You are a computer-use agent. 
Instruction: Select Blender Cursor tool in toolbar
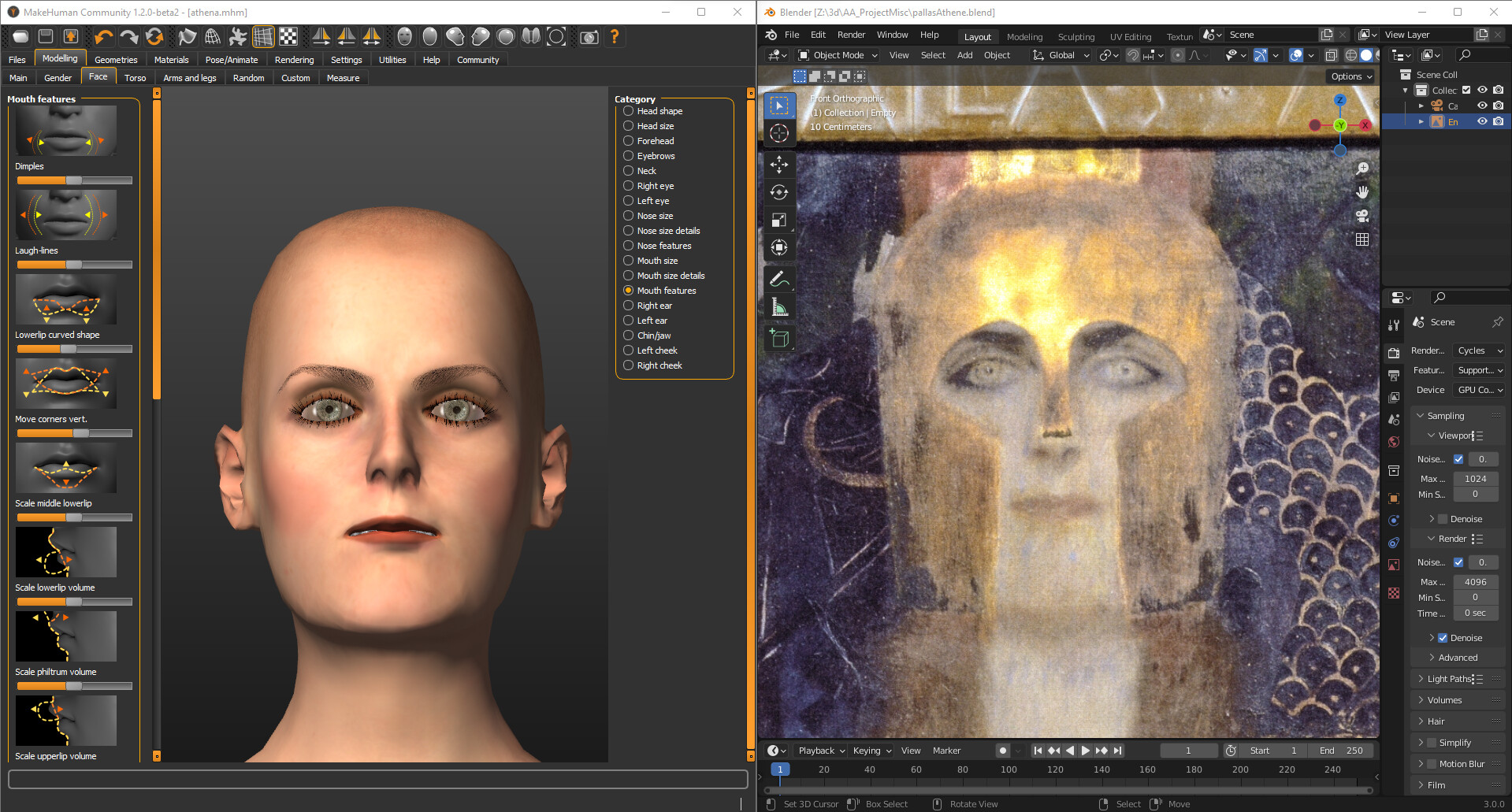(779, 133)
